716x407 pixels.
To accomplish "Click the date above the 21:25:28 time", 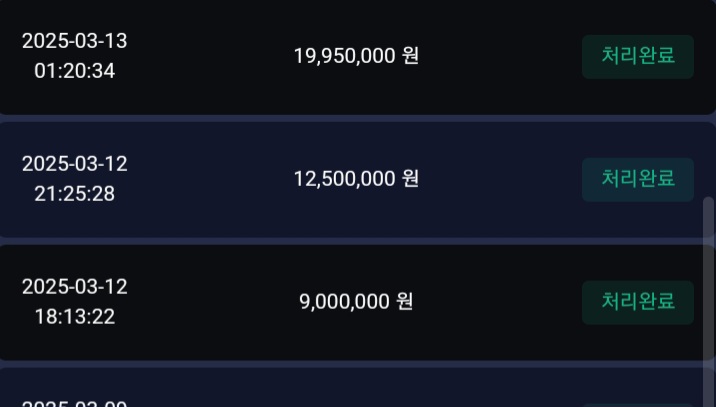I will (x=74, y=164).
